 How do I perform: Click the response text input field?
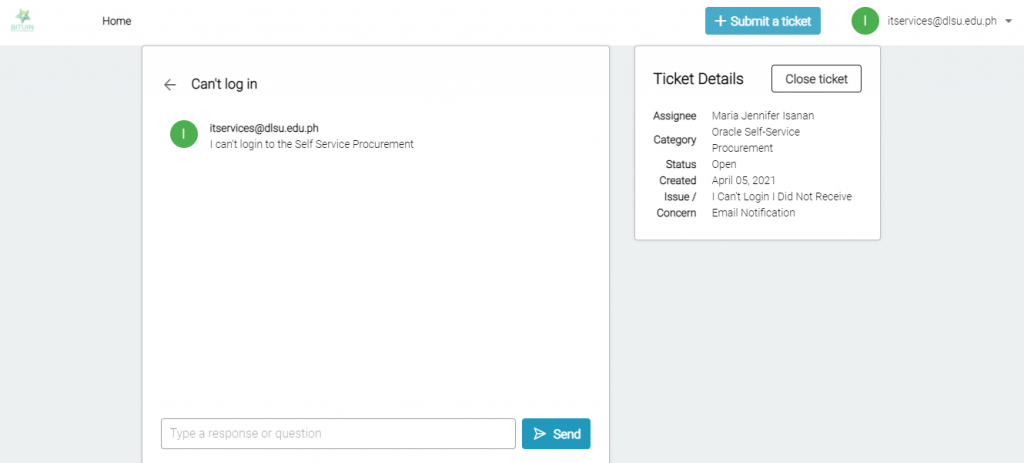pos(338,434)
